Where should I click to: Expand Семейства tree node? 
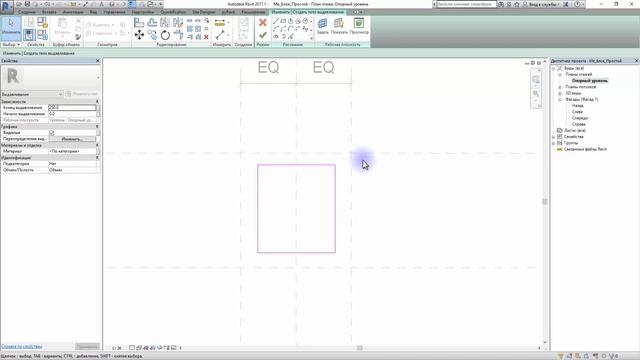coord(553,137)
